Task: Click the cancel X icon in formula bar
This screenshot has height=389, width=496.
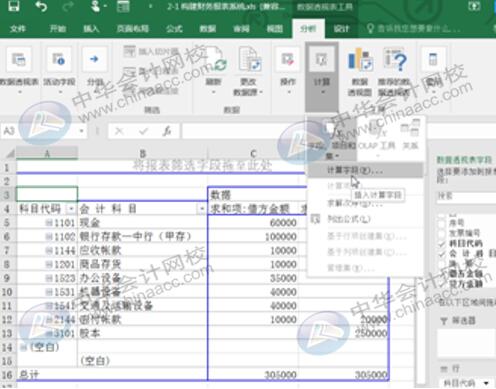Action: (x=119, y=131)
